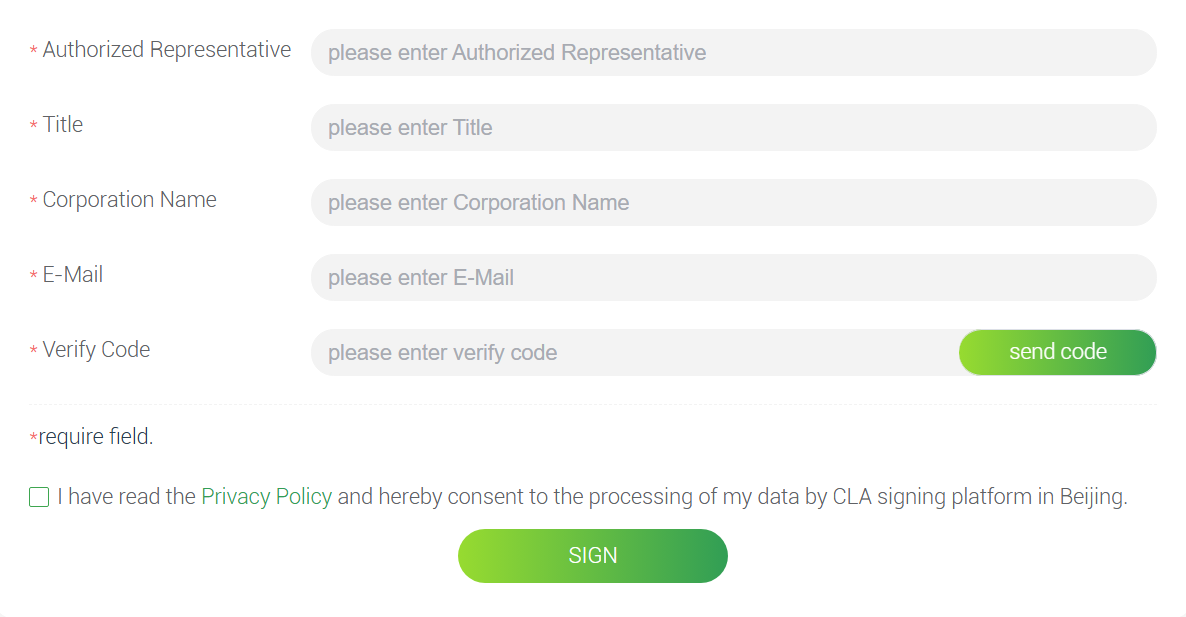Click the 'require field.' note text

tap(96, 437)
